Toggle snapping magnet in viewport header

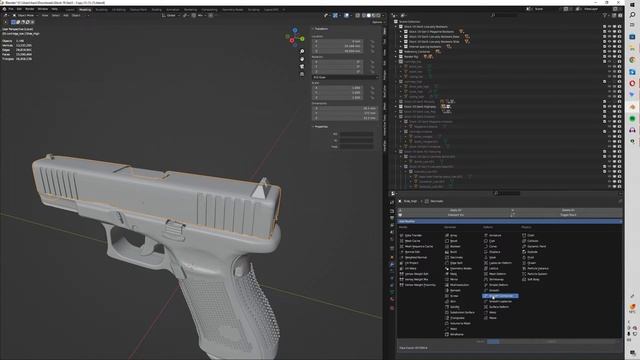pos(194,16)
